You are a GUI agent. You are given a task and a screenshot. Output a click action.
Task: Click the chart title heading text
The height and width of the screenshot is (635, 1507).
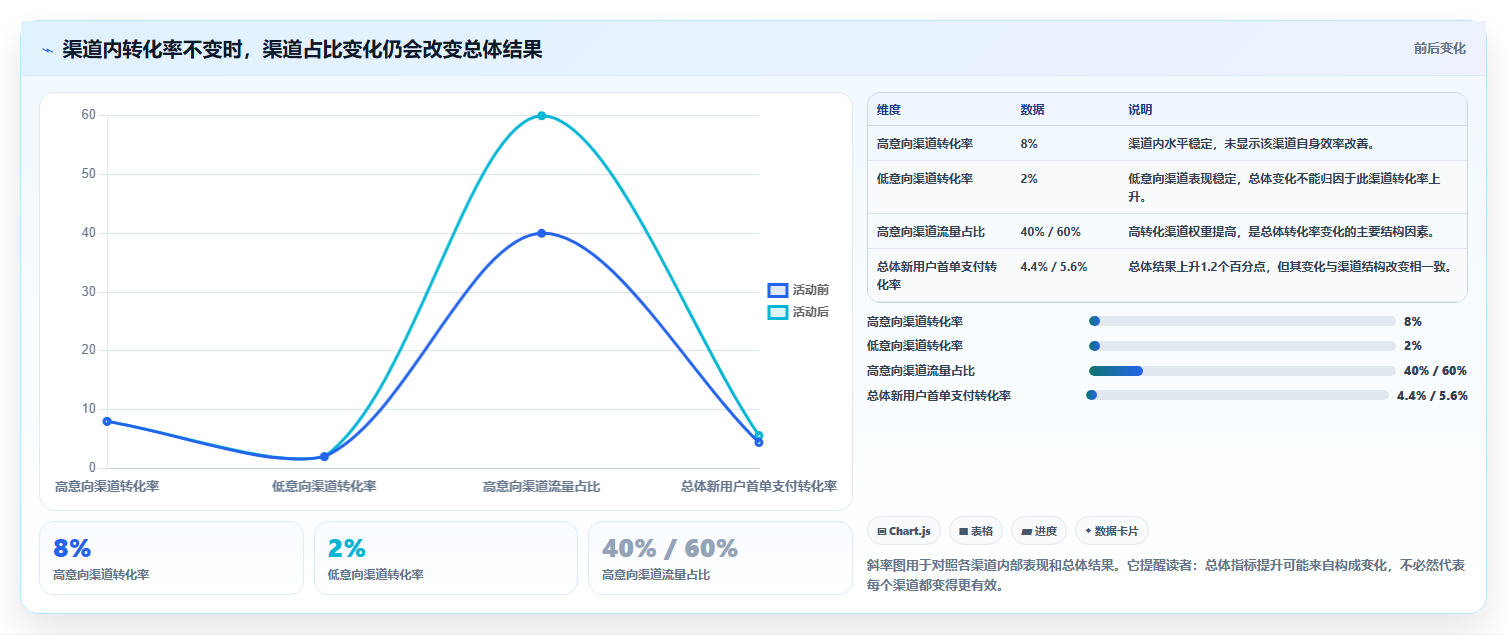click(302, 49)
